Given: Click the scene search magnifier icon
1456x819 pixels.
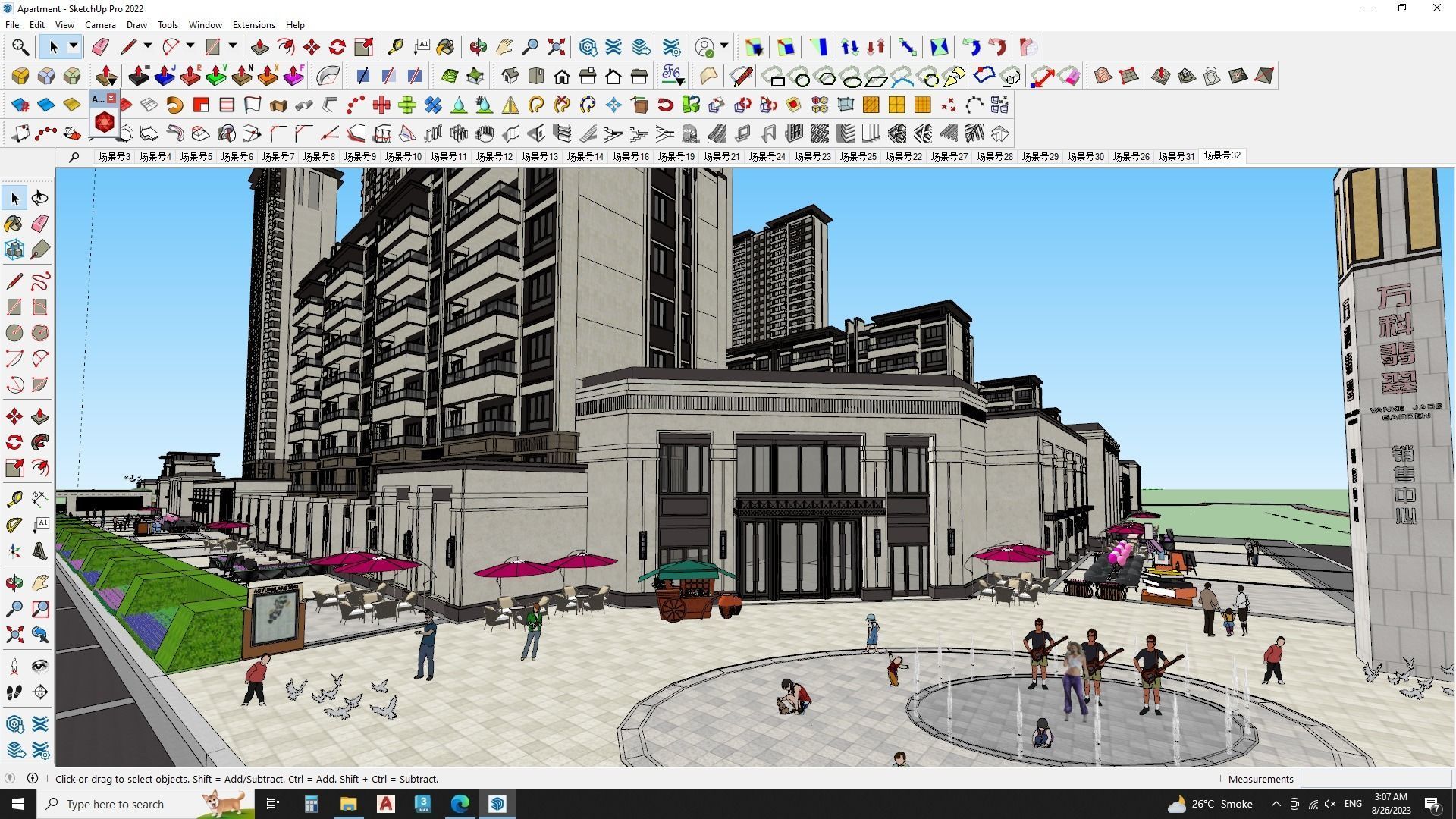Looking at the screenshot, I should pos(74,157).
